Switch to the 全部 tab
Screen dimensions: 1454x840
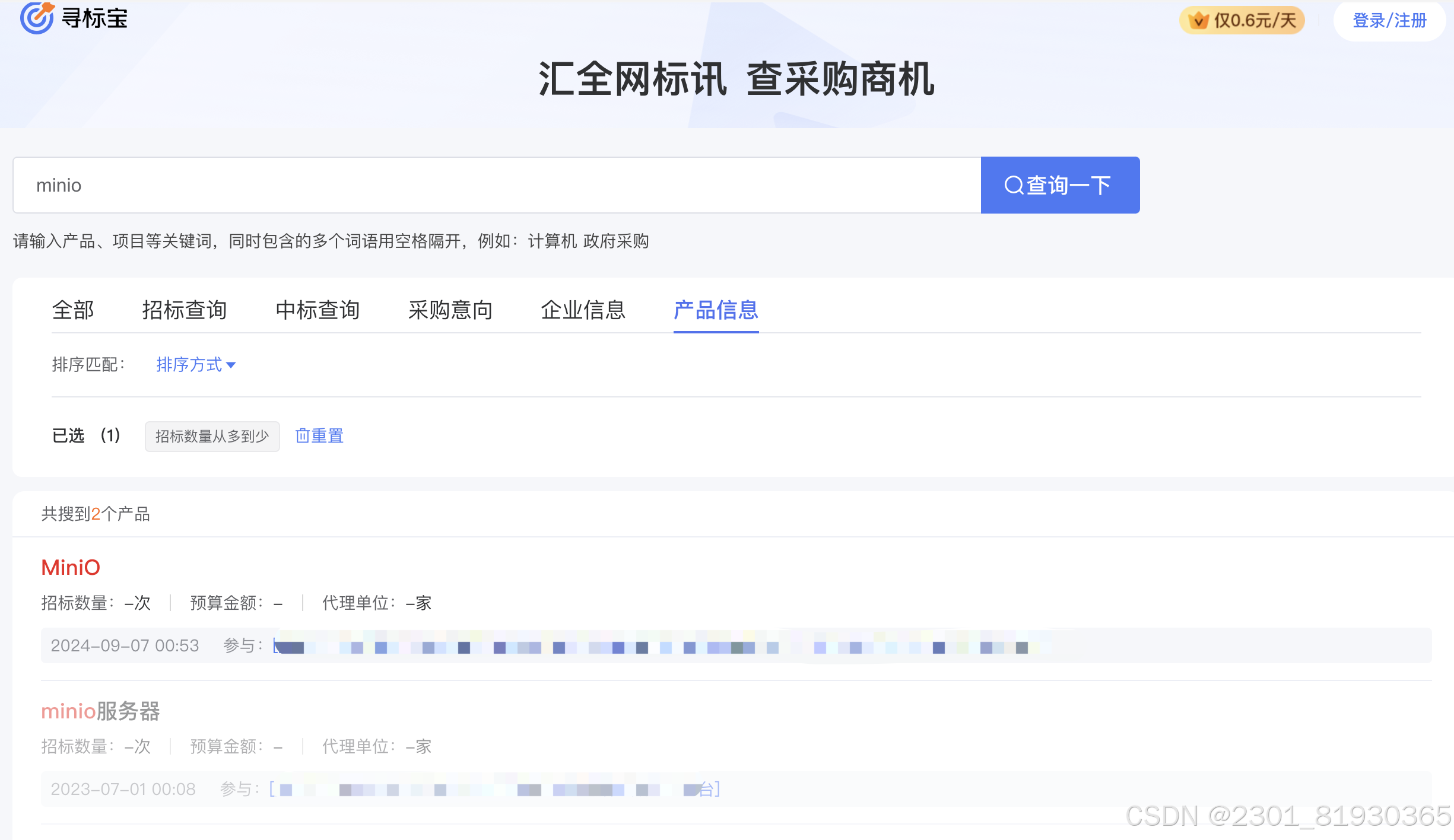click(x=73, y=310)
